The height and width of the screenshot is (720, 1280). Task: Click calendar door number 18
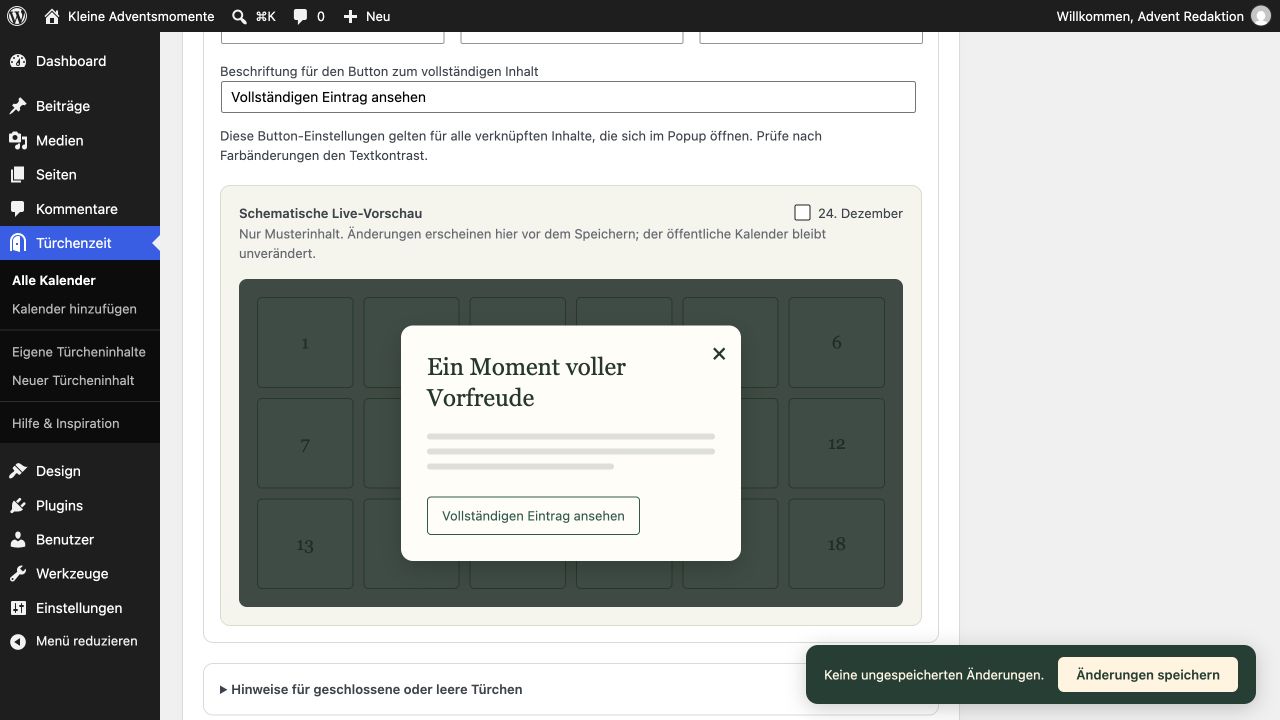[837, 545]
